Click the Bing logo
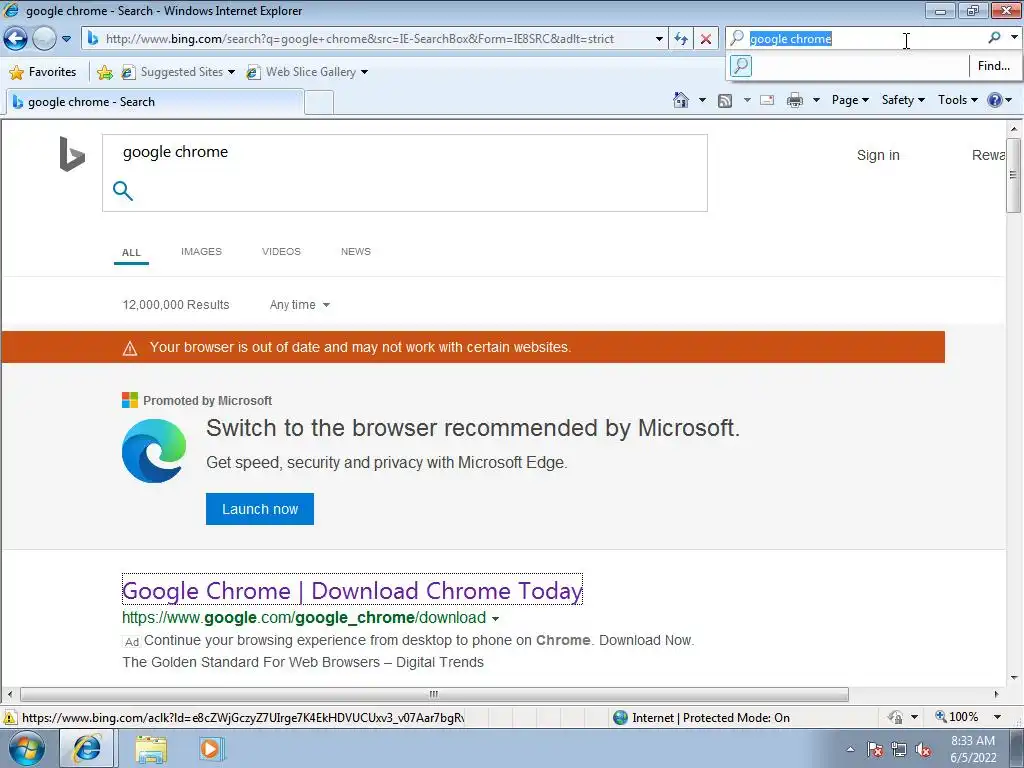The image size is (1024, 768). (72, 154)
